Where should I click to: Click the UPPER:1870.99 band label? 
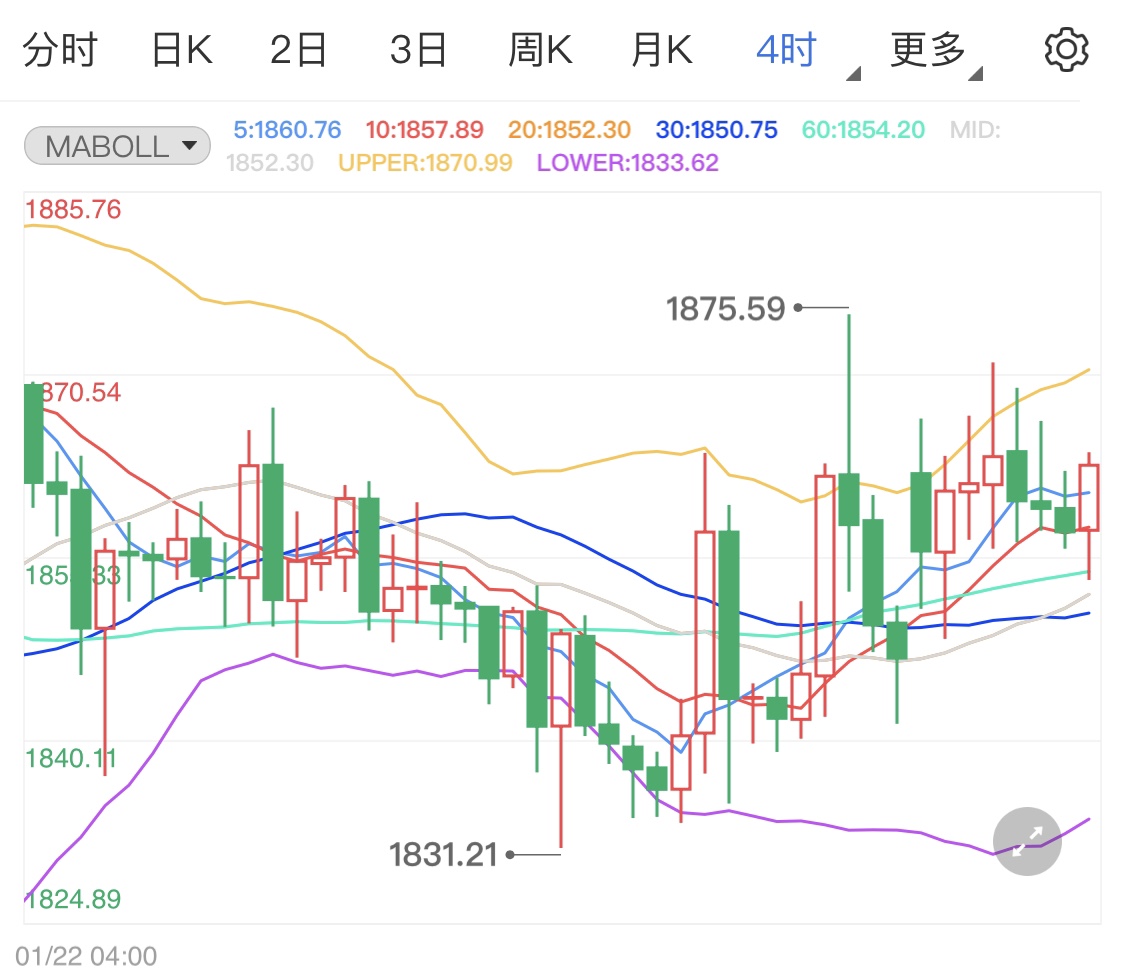pos(425,162)
